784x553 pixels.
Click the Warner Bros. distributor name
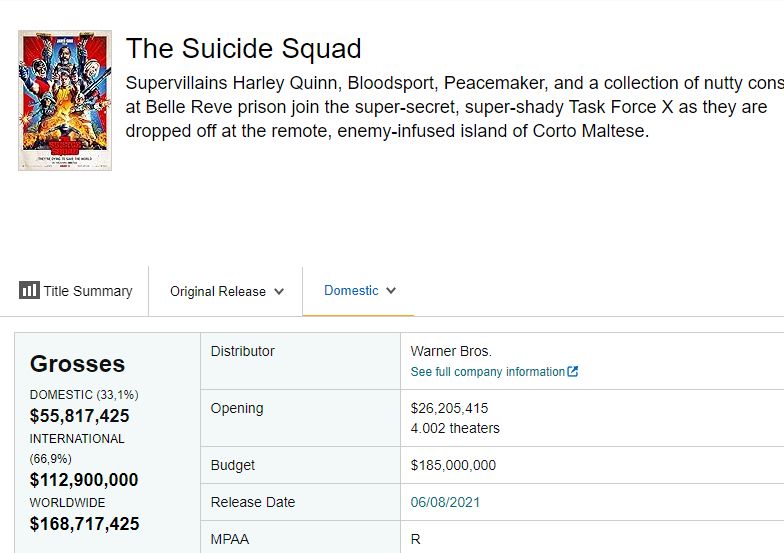[451, 351]
